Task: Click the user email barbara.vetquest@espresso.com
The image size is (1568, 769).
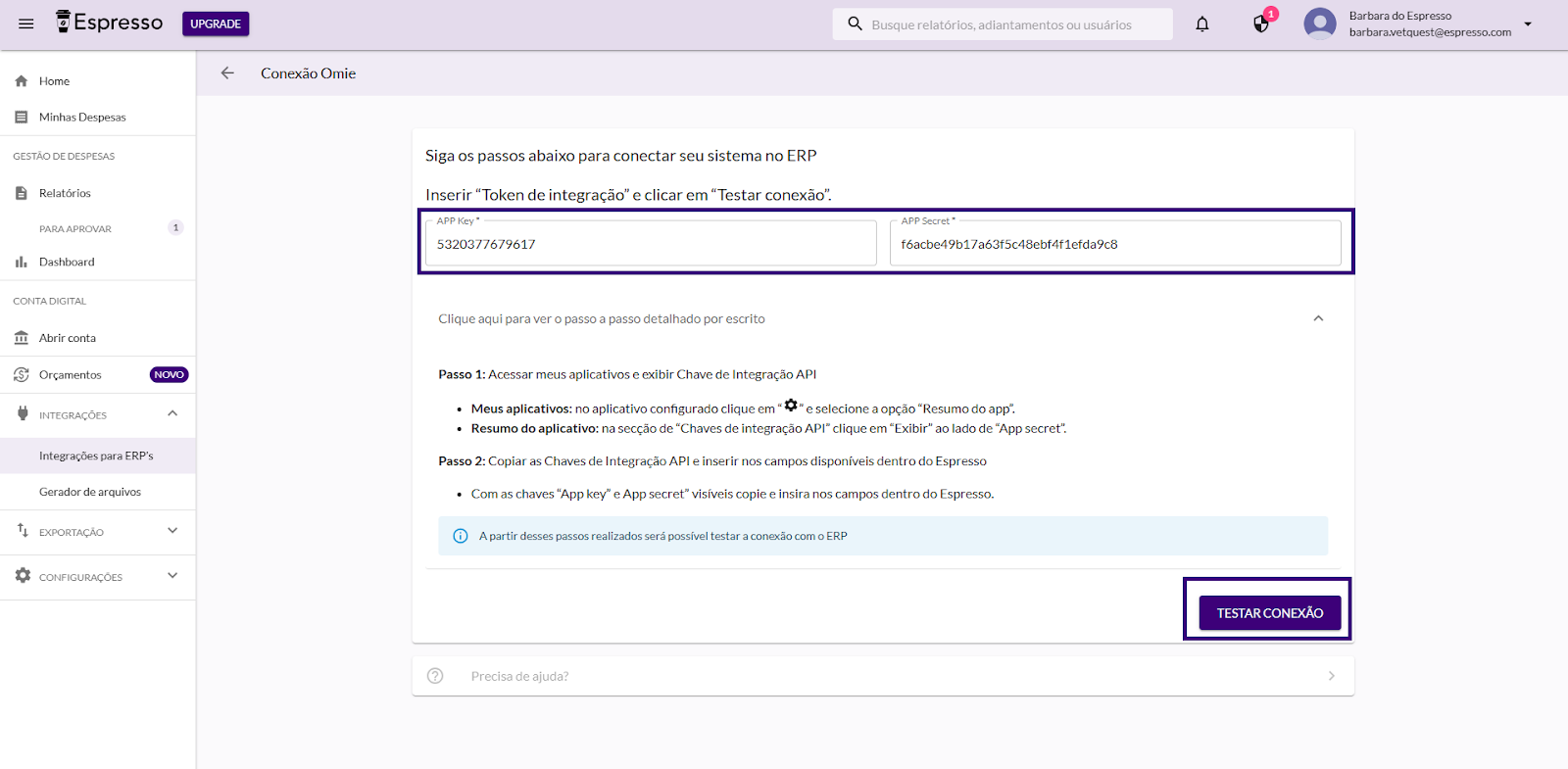Action: pos(1430,32)
